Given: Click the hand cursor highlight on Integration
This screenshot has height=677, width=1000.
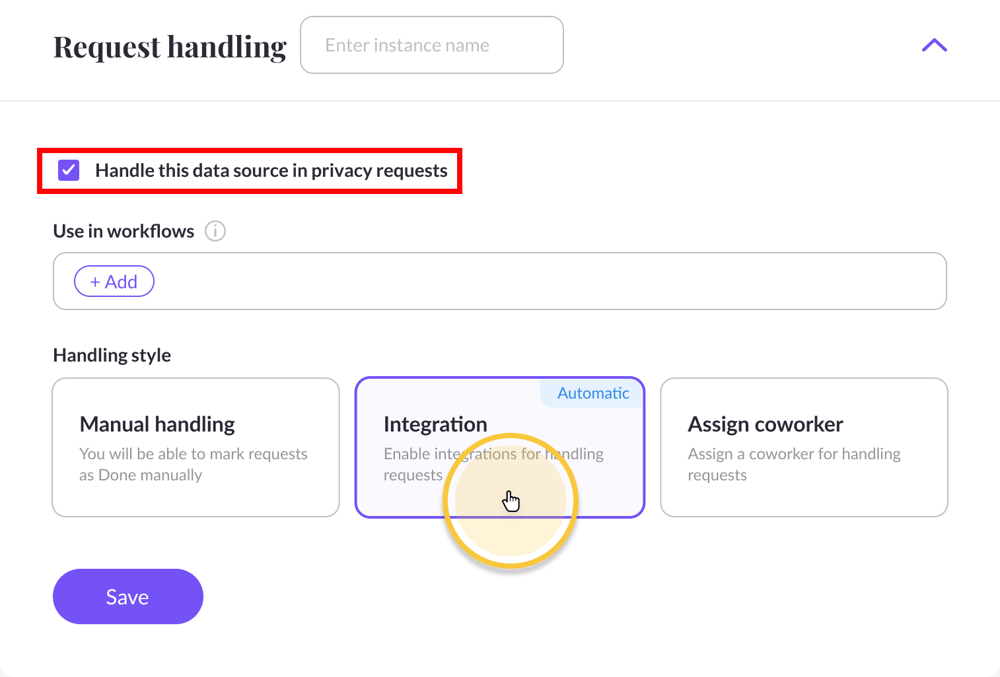Looking at the screenshot, I should (x=511, y=499).
